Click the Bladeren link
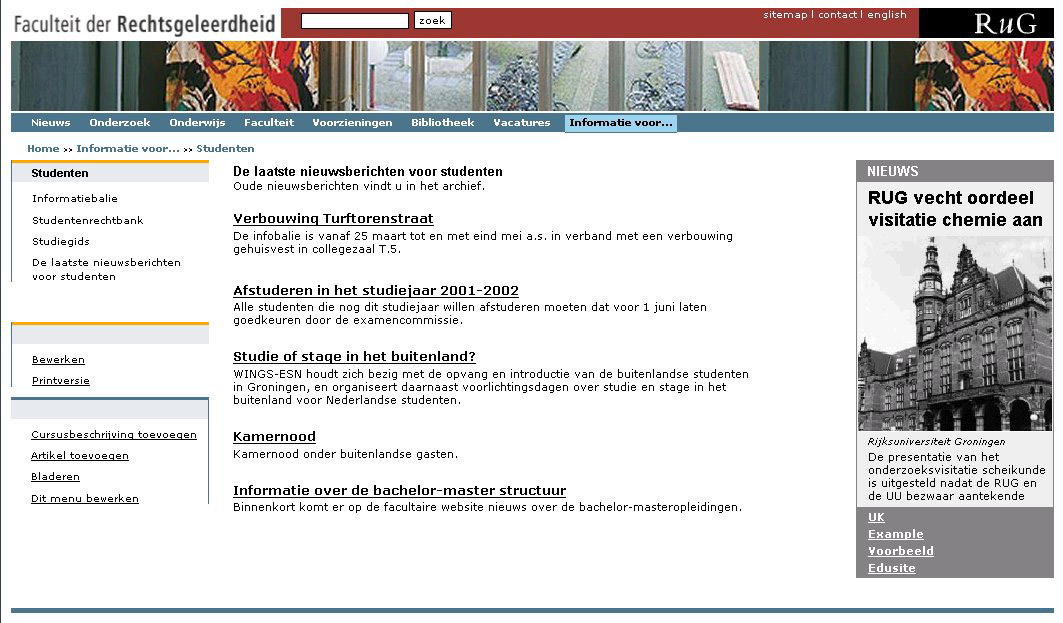Image resolution: width=1063 pixels, height=623 pixels. pos(56,477)
